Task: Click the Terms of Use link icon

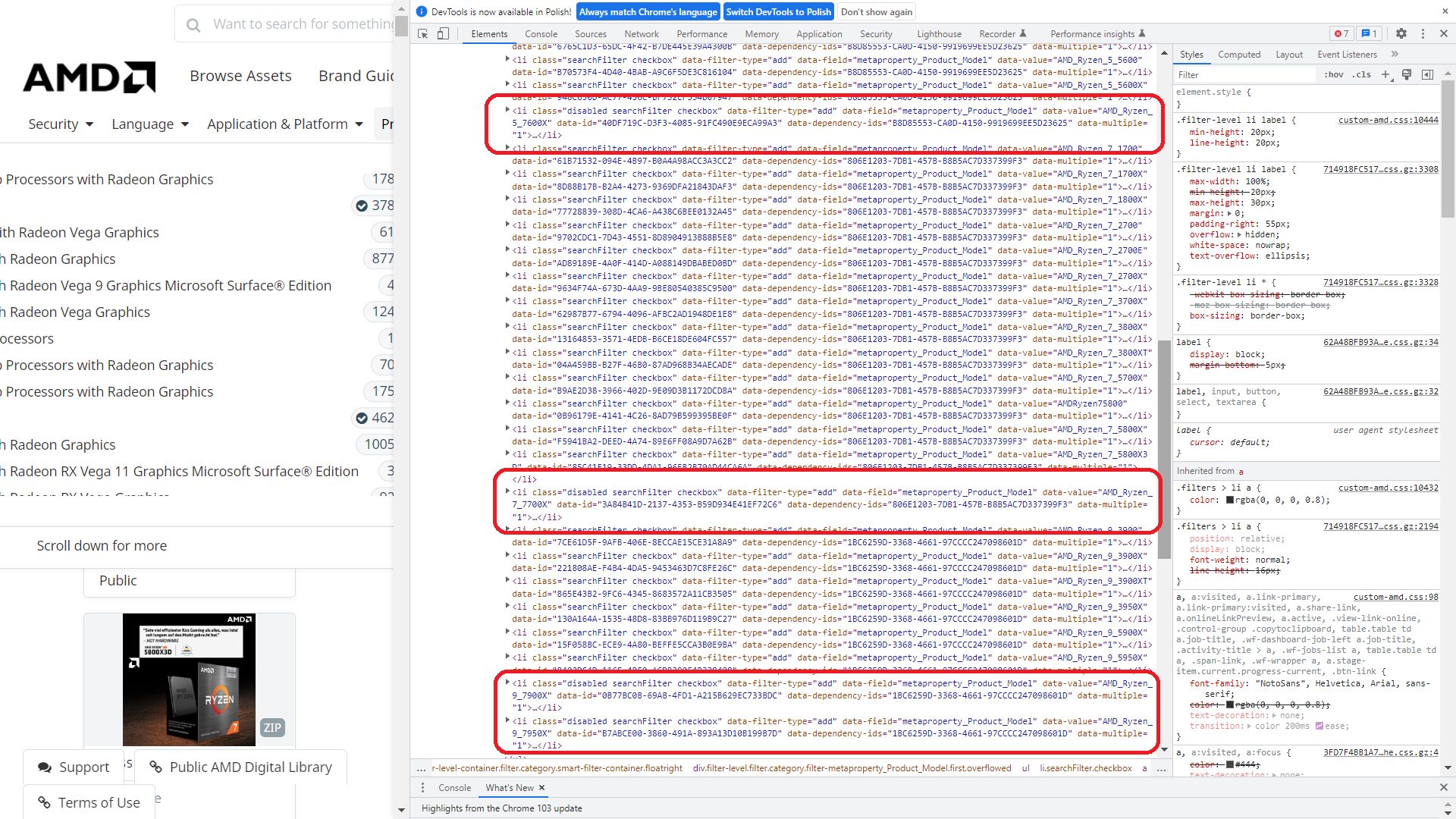Action: coord(45,802)
